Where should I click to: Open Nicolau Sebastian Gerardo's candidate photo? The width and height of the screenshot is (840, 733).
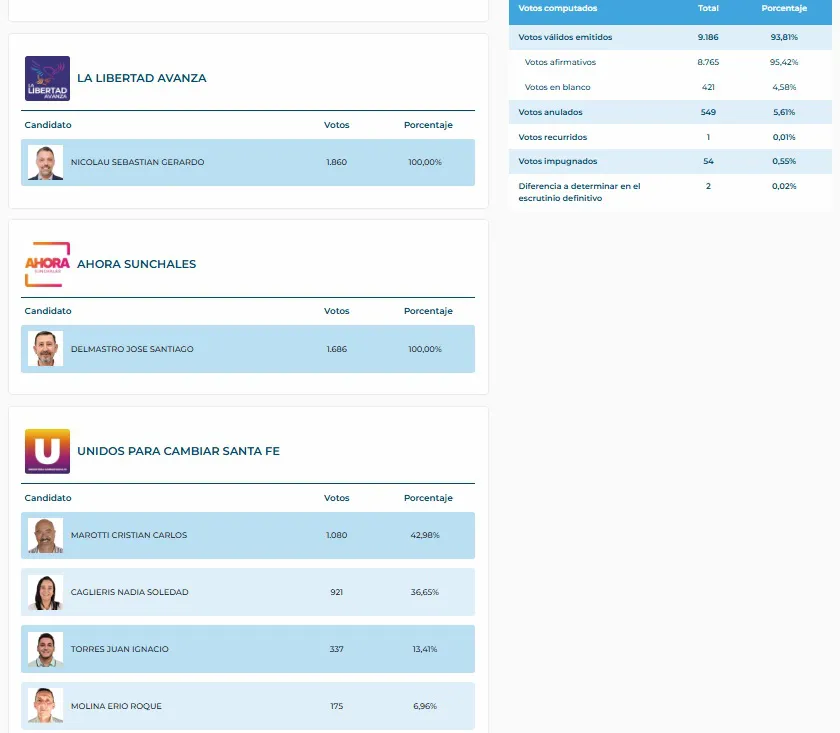pyautogui.click(x=45, y=163)
